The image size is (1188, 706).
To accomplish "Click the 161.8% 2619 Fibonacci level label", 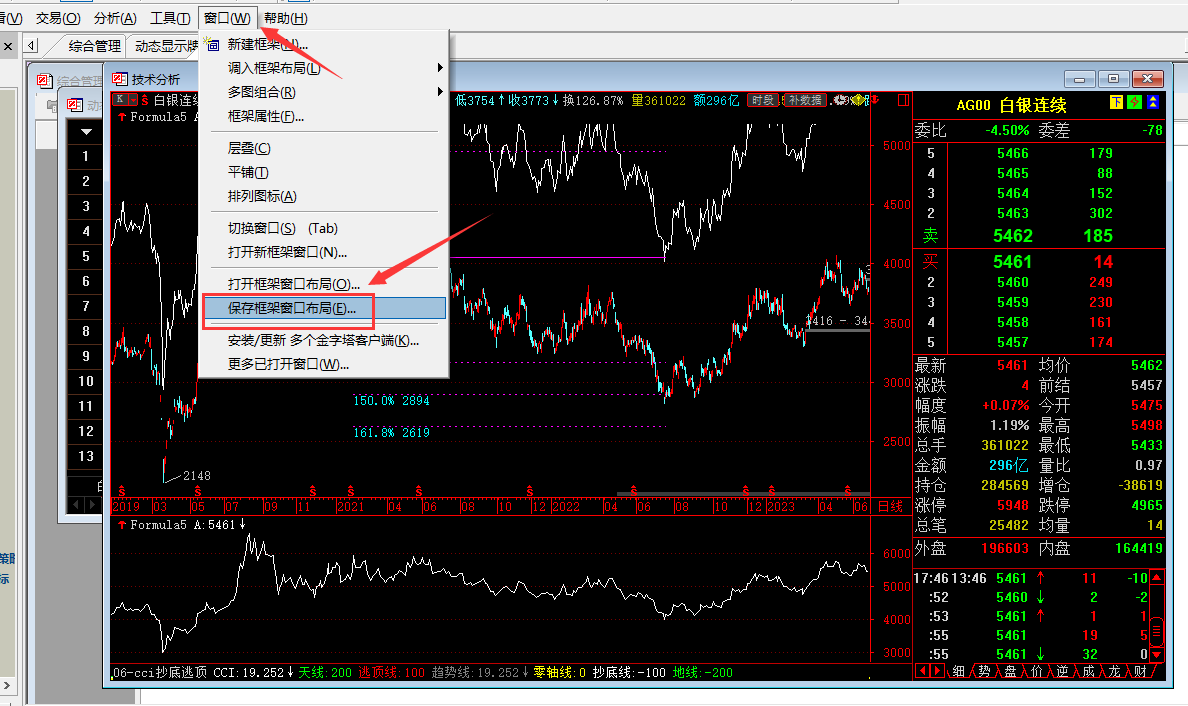I will click(391, 433).
